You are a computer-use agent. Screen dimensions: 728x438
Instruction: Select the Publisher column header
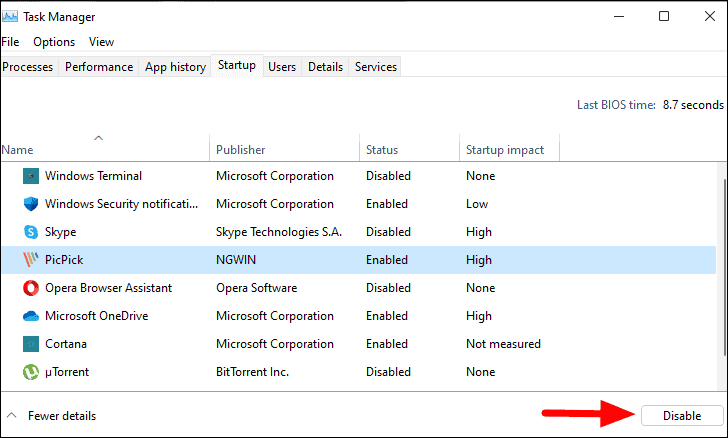240,150
